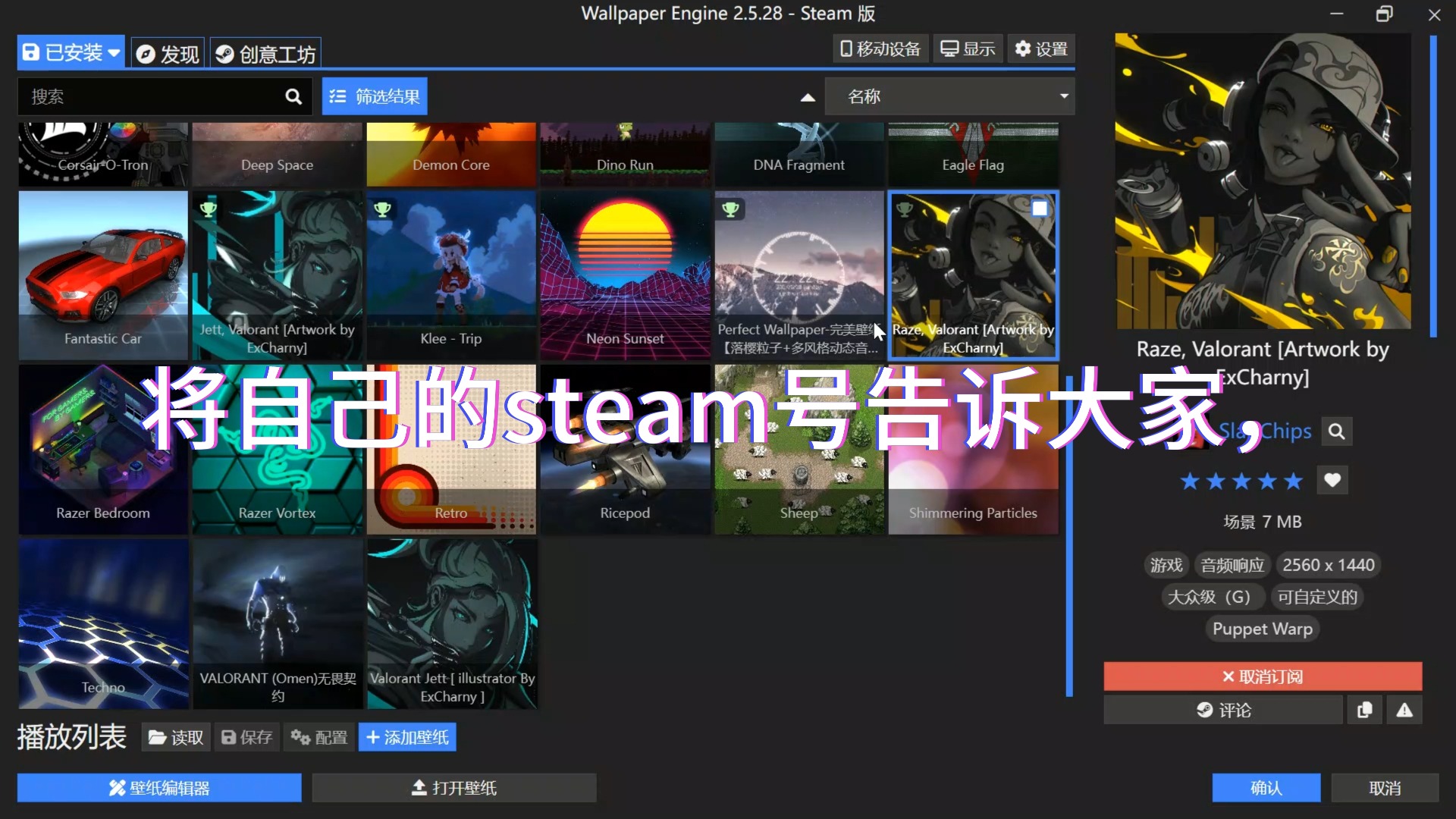The height and width of the screenshot is (819, 1456).
Task: Select Techno wallpaper thumbnail
Action: 103,624
